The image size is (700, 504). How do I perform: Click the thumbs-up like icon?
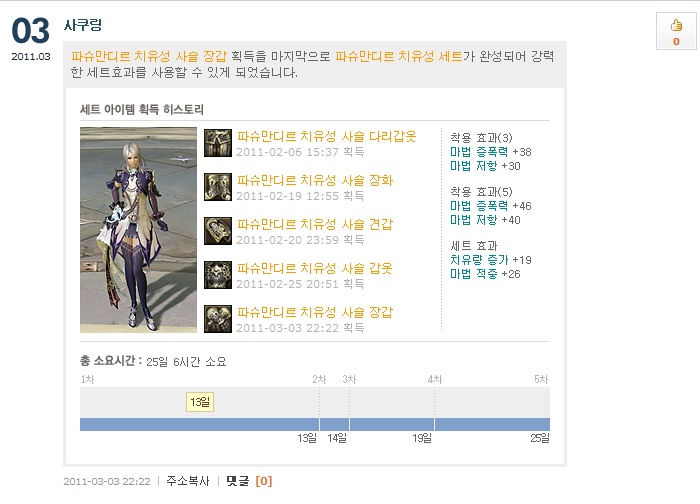676,26
